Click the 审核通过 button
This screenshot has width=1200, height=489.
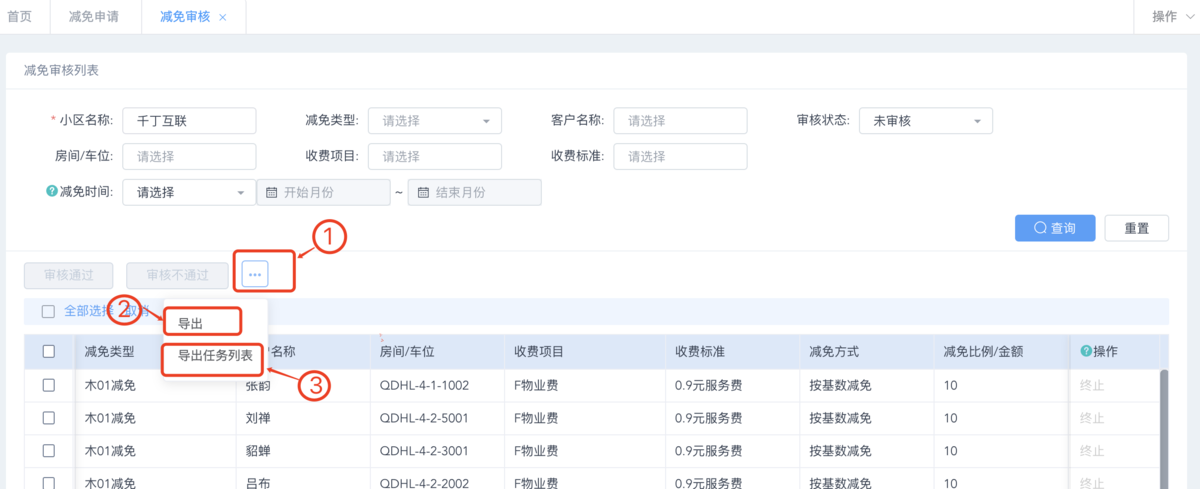point(69,275)
